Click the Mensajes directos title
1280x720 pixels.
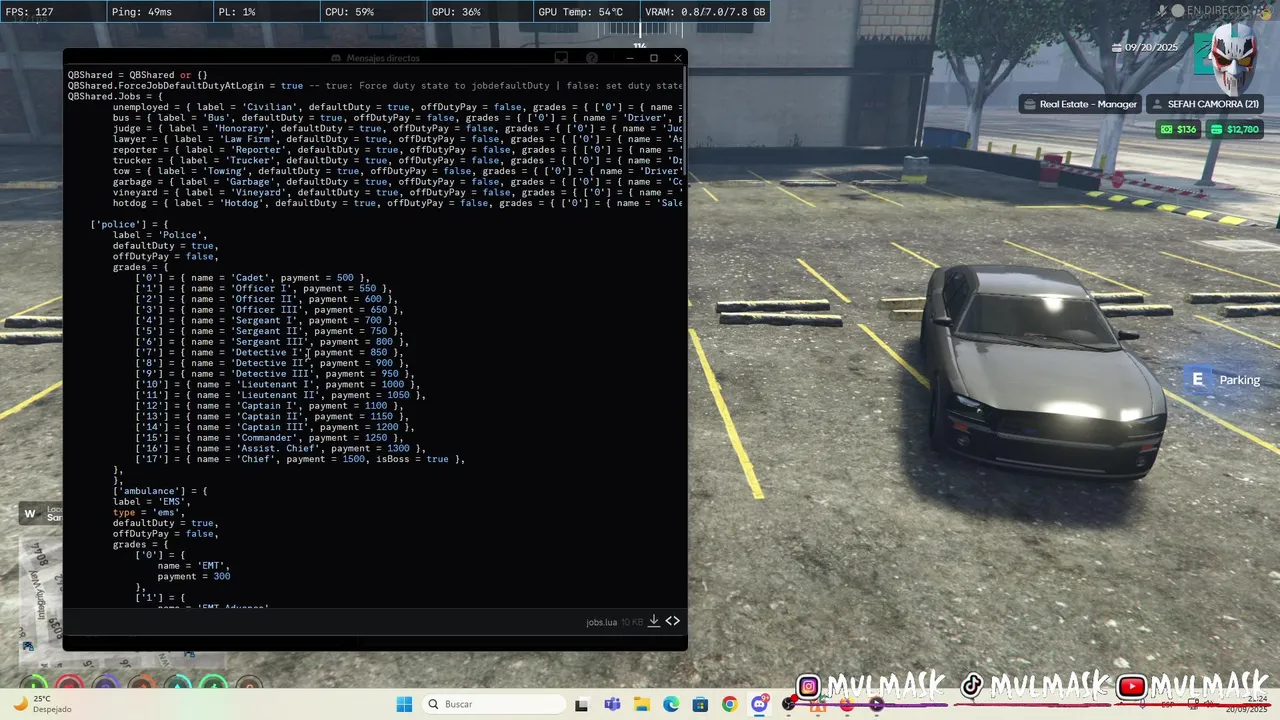click(x=383, y=59)
